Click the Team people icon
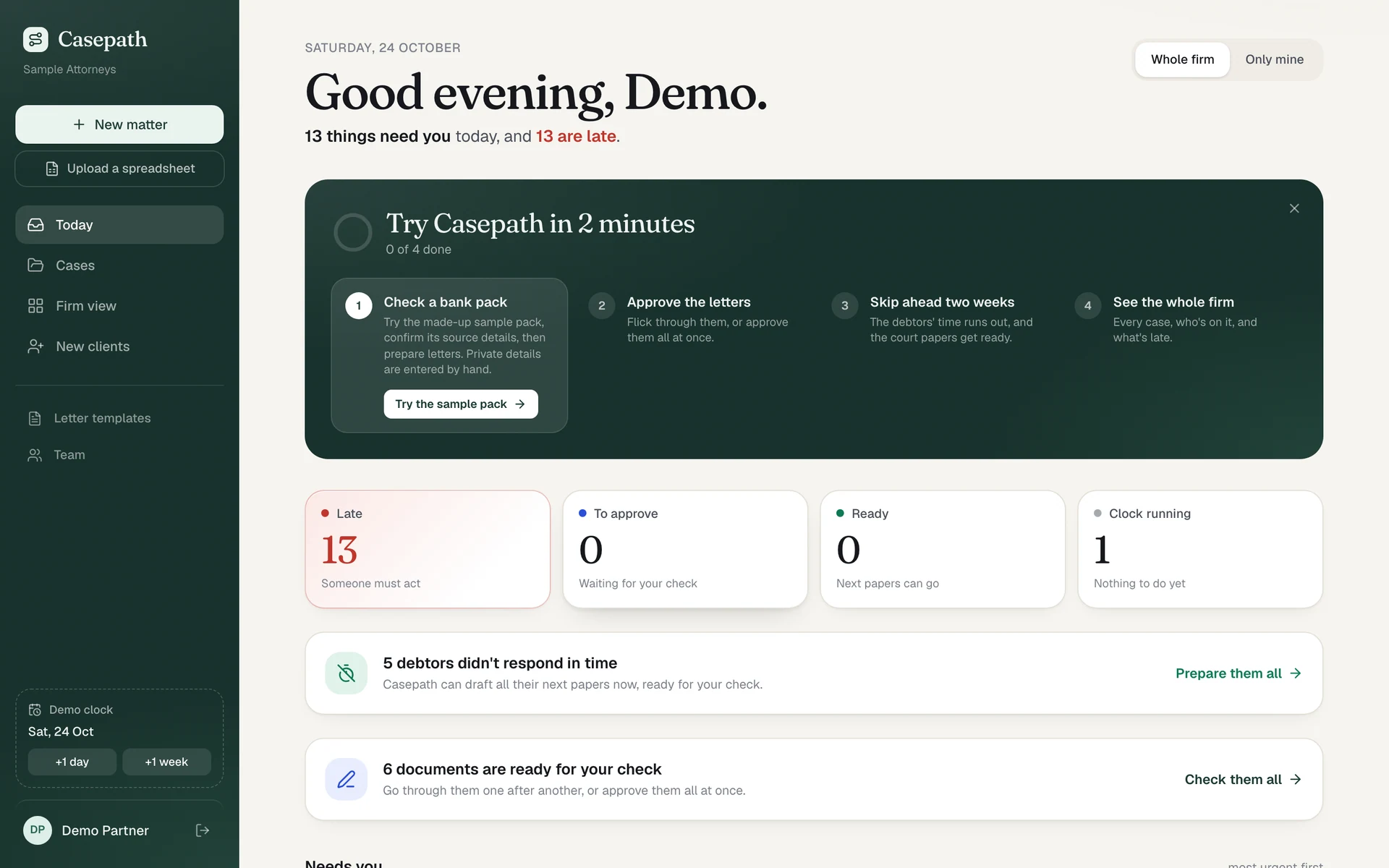The image size is (1389, 868). pos(35,455)
